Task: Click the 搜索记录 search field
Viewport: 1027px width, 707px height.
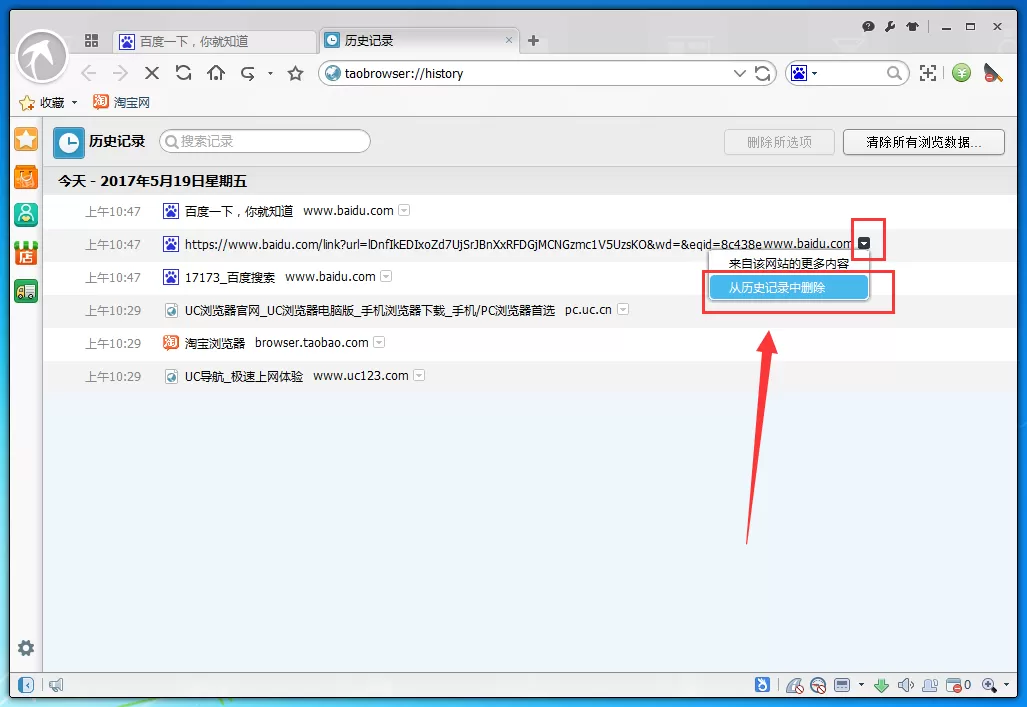Action: click(x=265, y=141)
